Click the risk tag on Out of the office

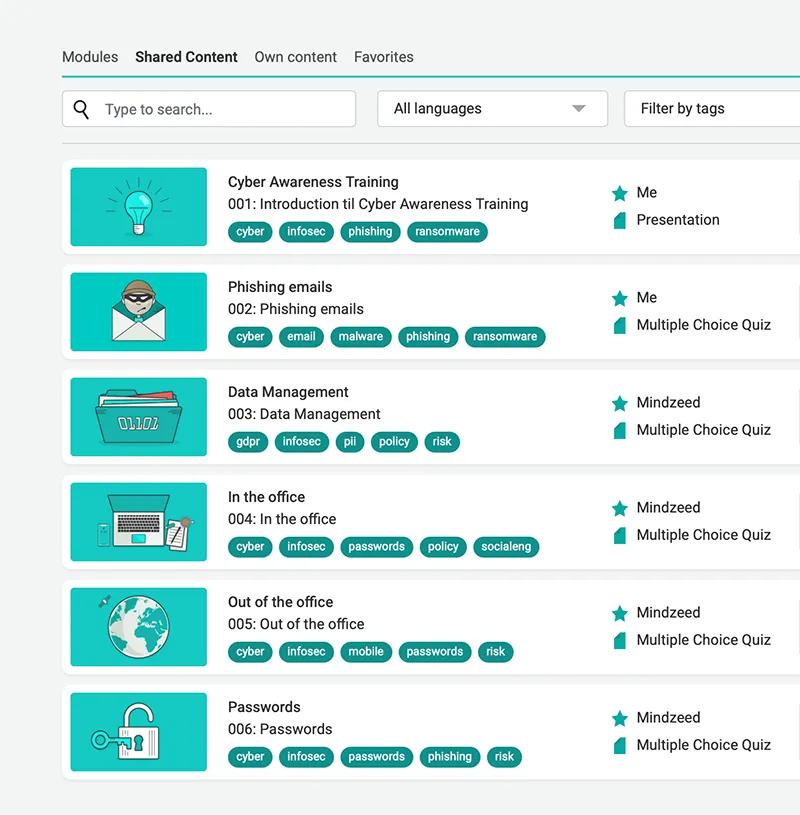tap(495, 651)
